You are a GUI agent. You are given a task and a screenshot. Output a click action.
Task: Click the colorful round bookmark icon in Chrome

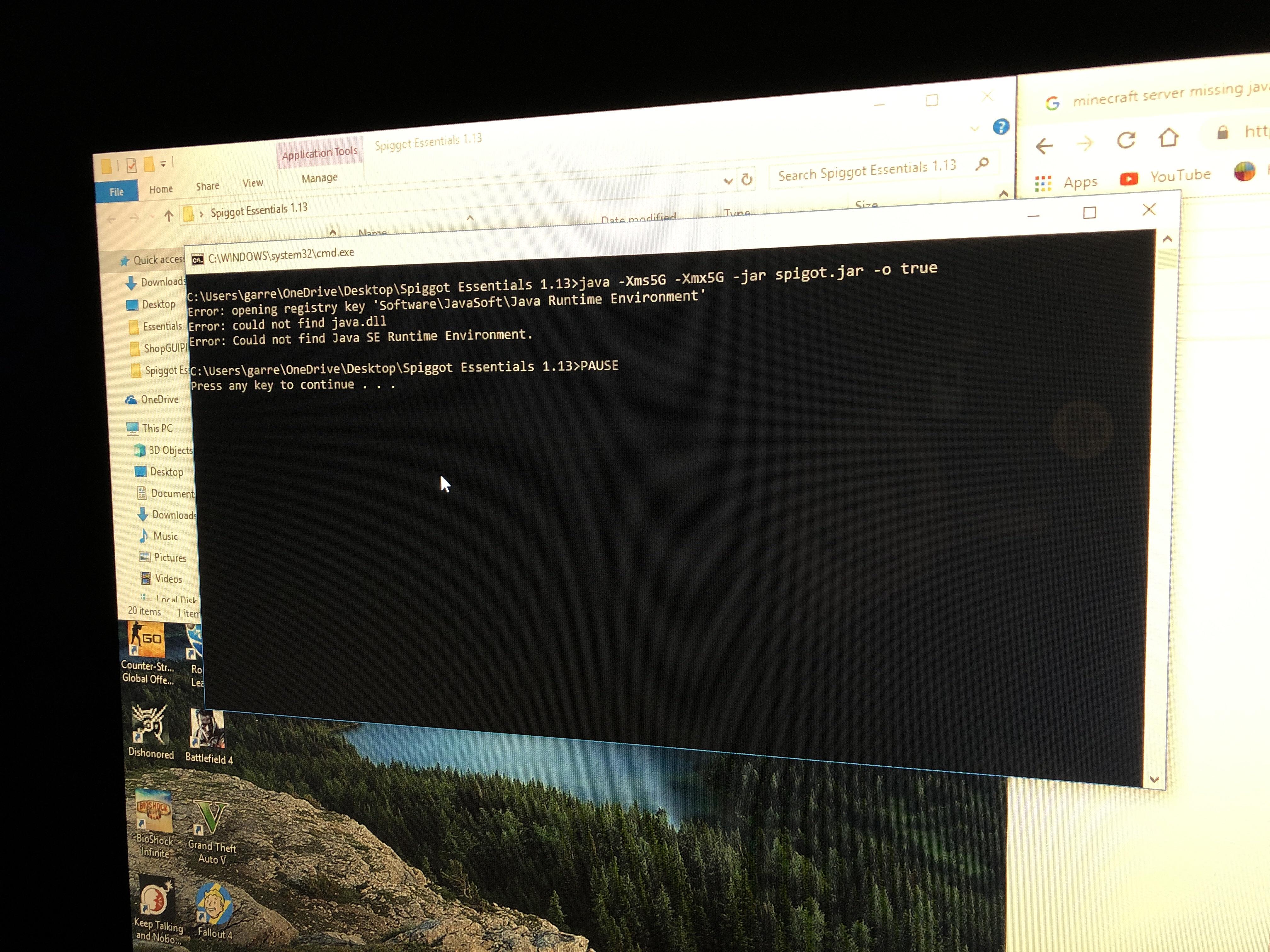[1244, 171]
